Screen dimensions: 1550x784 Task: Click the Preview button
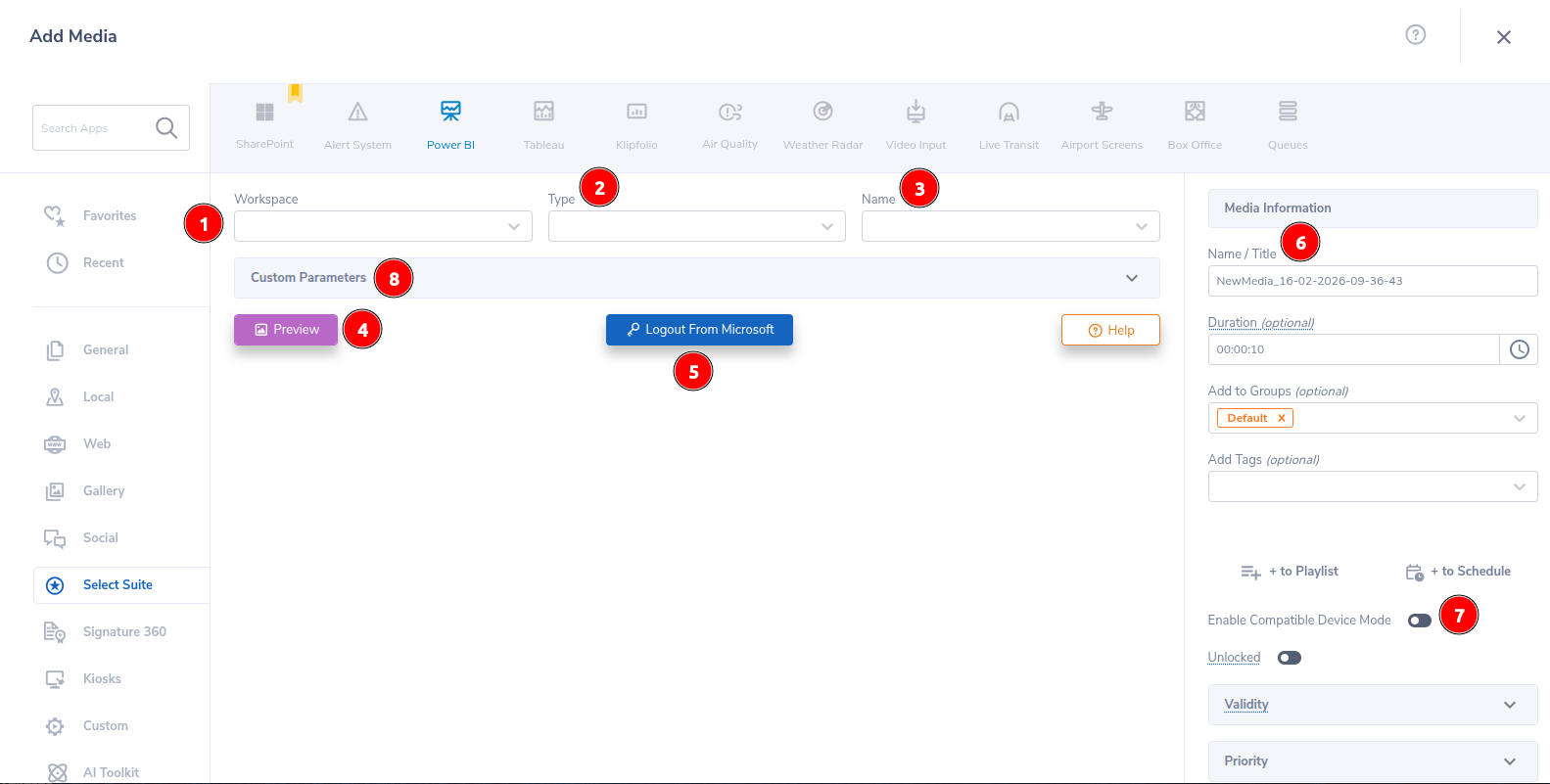click(x=286, y=330)
